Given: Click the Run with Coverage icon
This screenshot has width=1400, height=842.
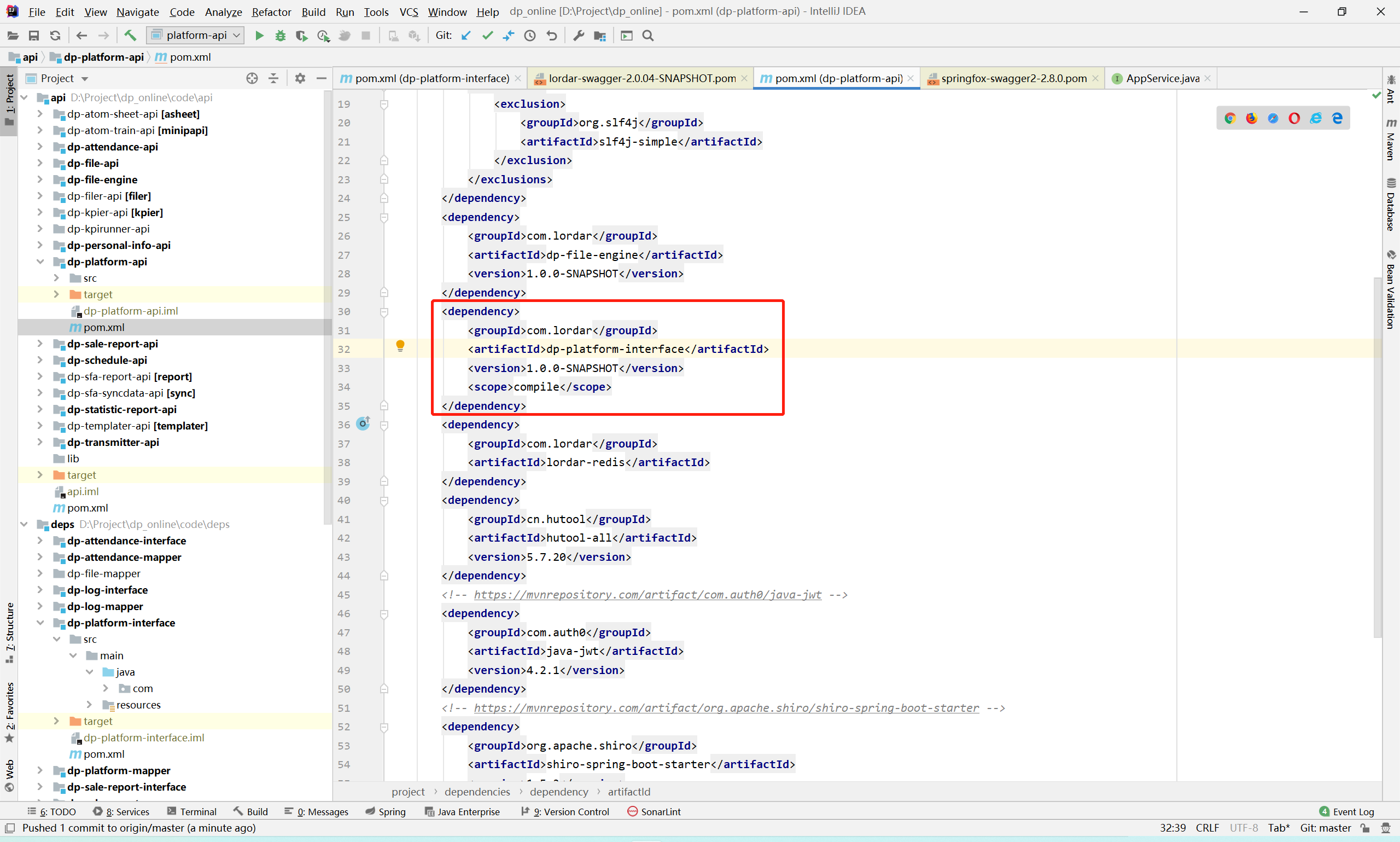Looking at the screenshot, I should tap(302, 36).
